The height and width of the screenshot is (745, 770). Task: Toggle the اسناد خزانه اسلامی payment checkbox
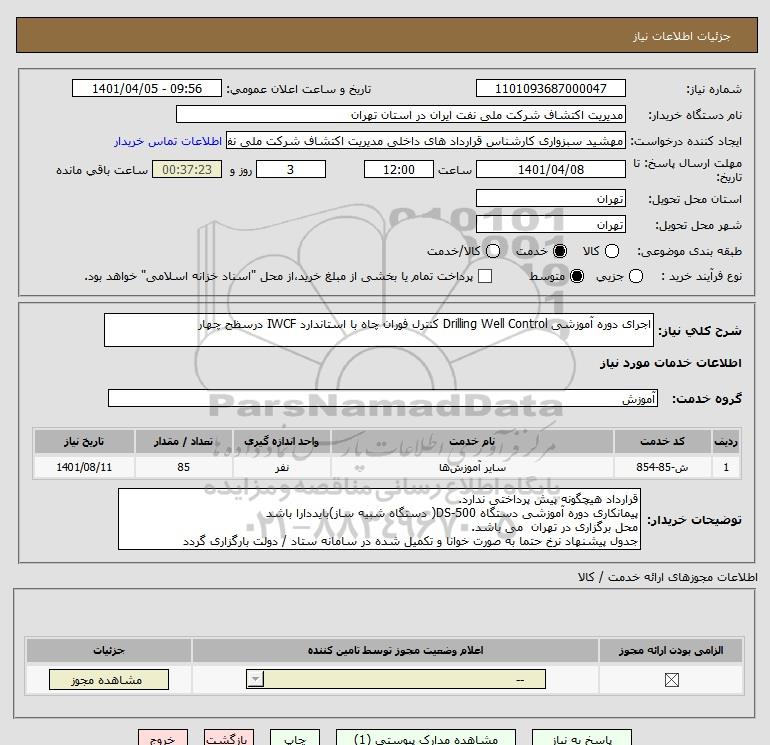pyautogui.click(x=485, y=276)
